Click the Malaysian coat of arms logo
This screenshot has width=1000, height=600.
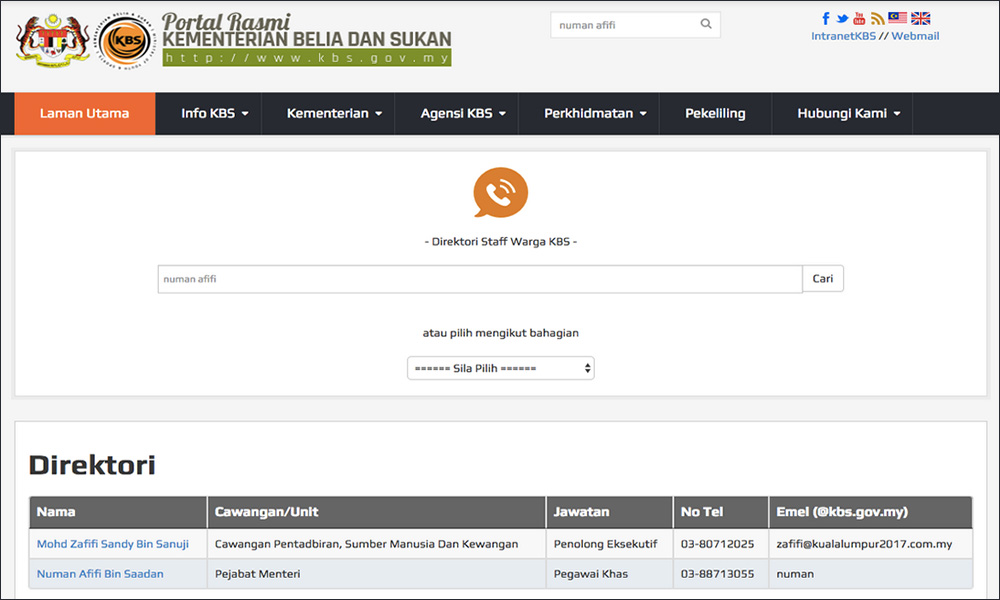(53, 40)
